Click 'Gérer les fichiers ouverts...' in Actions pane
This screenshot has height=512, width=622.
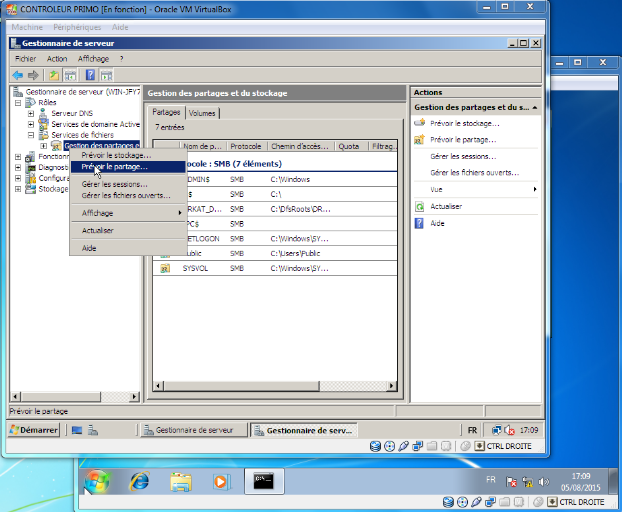click(474, 172)
